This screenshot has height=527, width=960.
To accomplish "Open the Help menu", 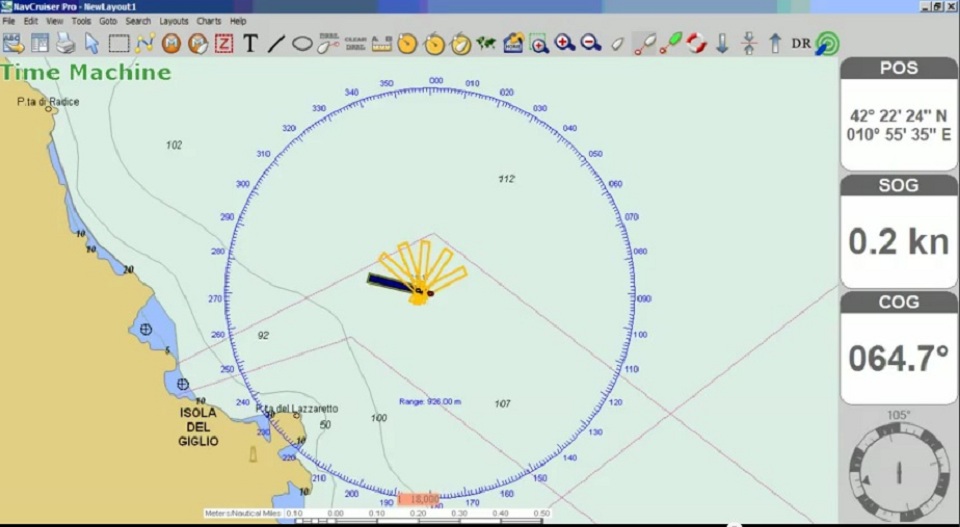I will pyautogui.click(x=238, y=21).
